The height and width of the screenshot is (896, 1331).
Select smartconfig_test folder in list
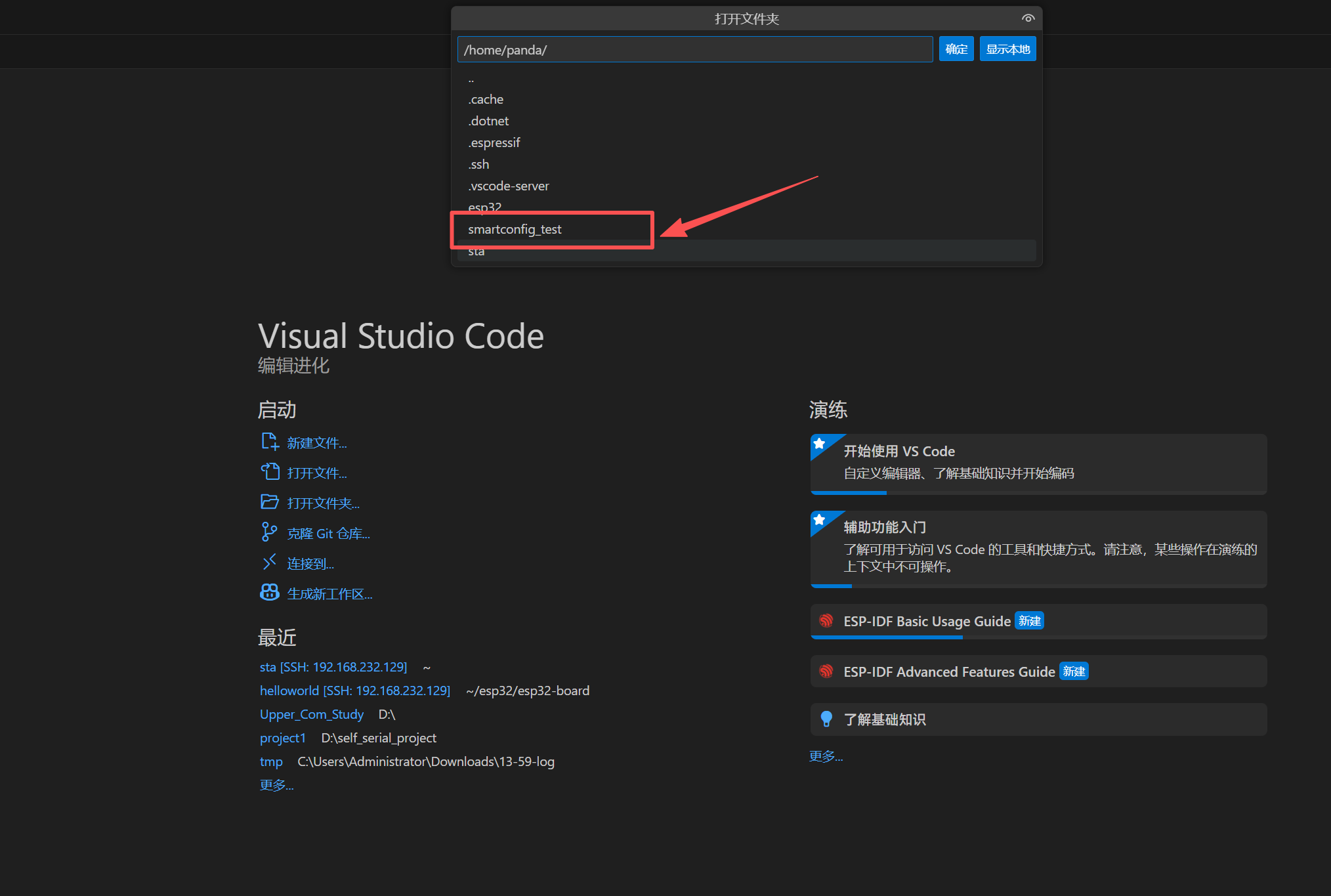click(515, 230)
